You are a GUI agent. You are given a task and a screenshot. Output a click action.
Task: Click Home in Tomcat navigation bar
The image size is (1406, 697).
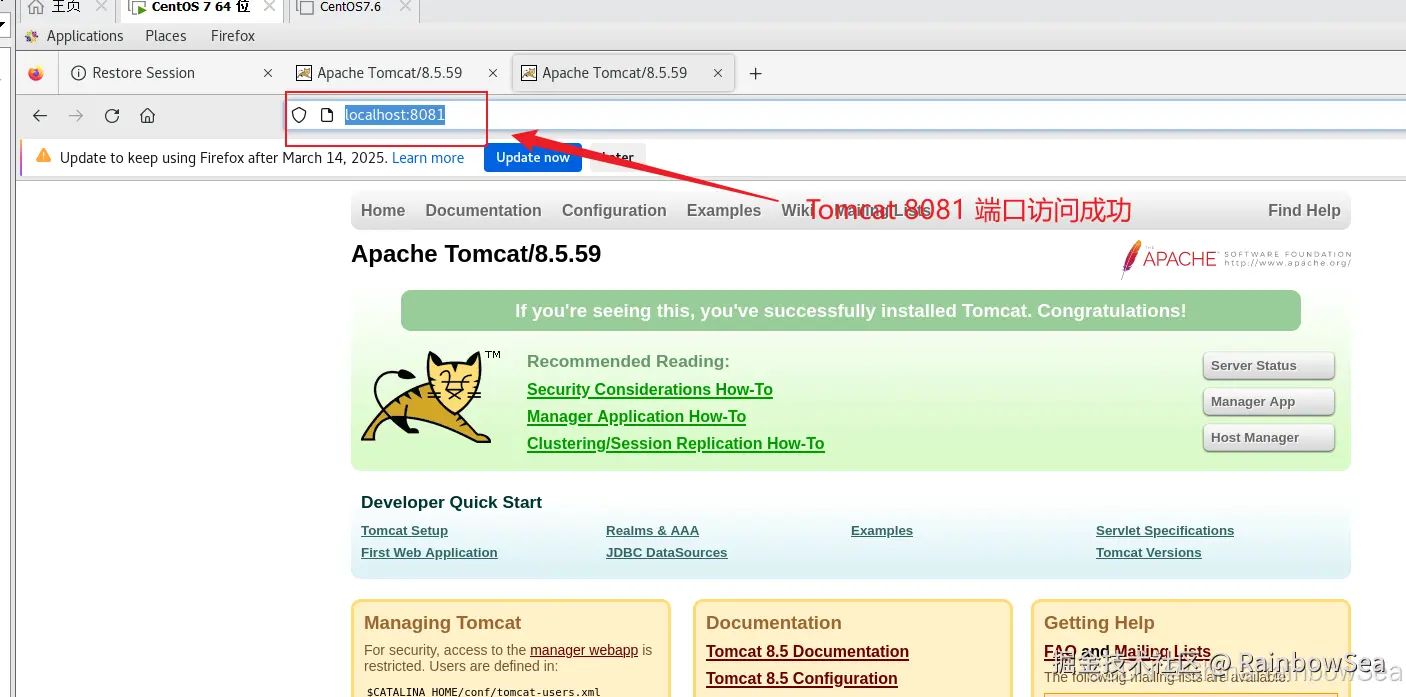click(383, 211)
